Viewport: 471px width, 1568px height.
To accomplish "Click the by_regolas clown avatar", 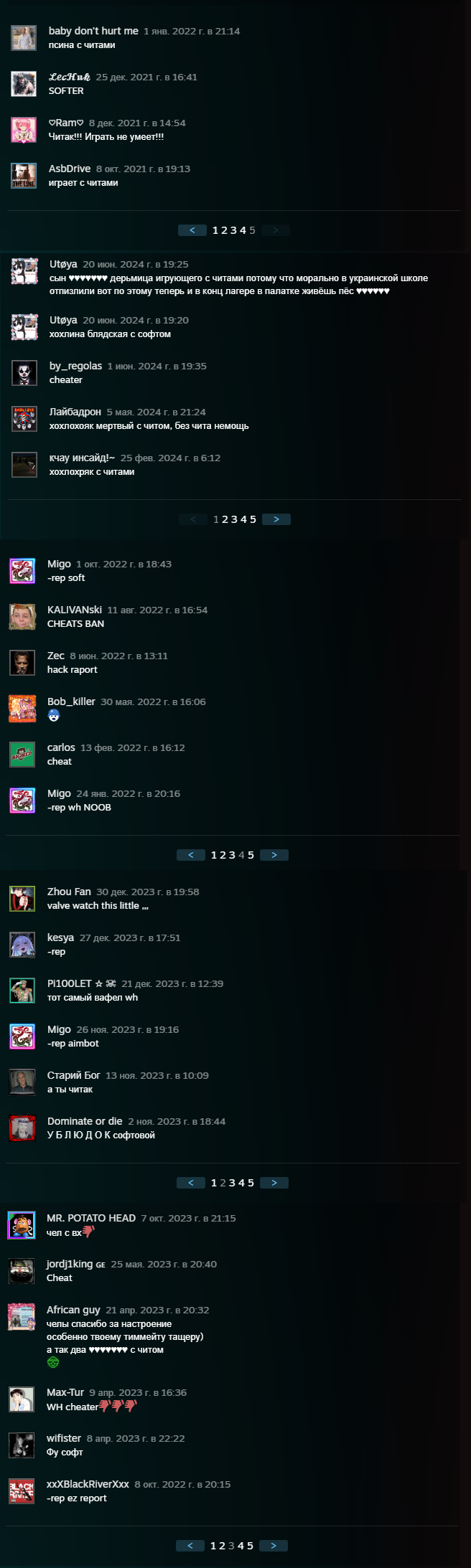I will pos(24,373).
